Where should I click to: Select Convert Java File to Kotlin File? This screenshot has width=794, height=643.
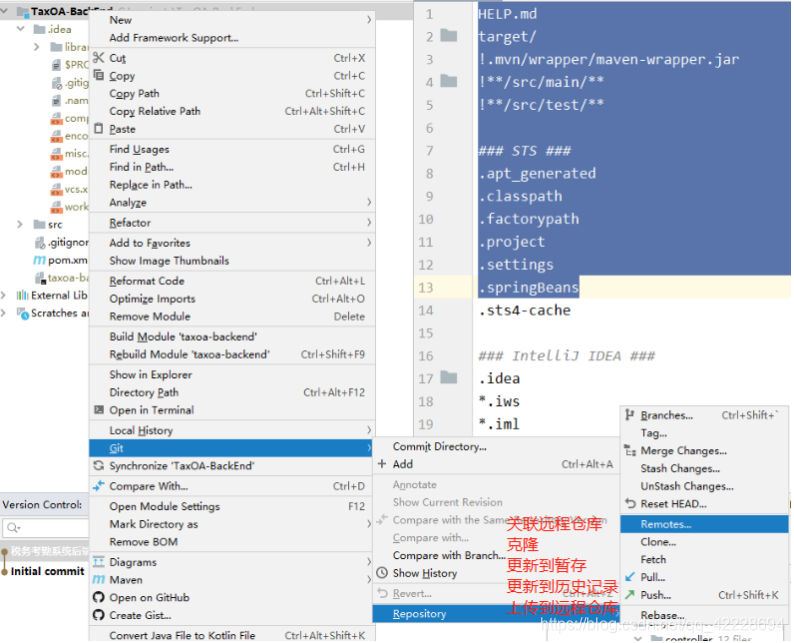pos(232,635)
